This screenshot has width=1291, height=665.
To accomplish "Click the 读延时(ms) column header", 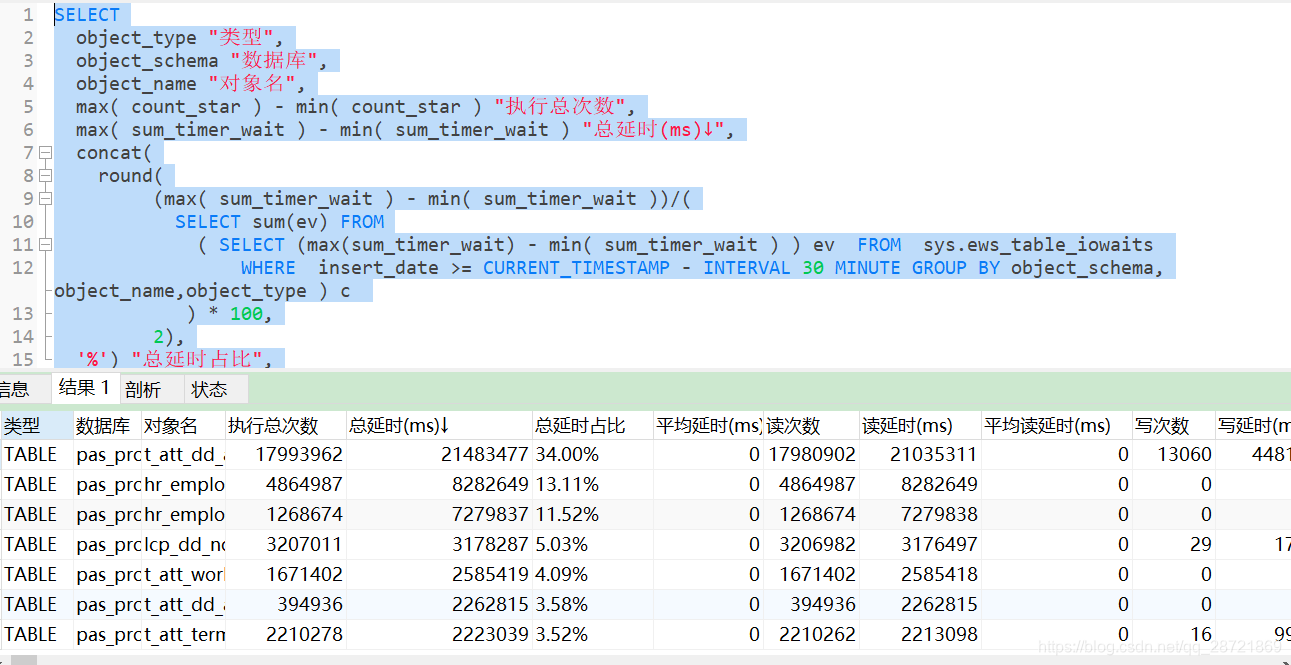I will coord(919,425).
